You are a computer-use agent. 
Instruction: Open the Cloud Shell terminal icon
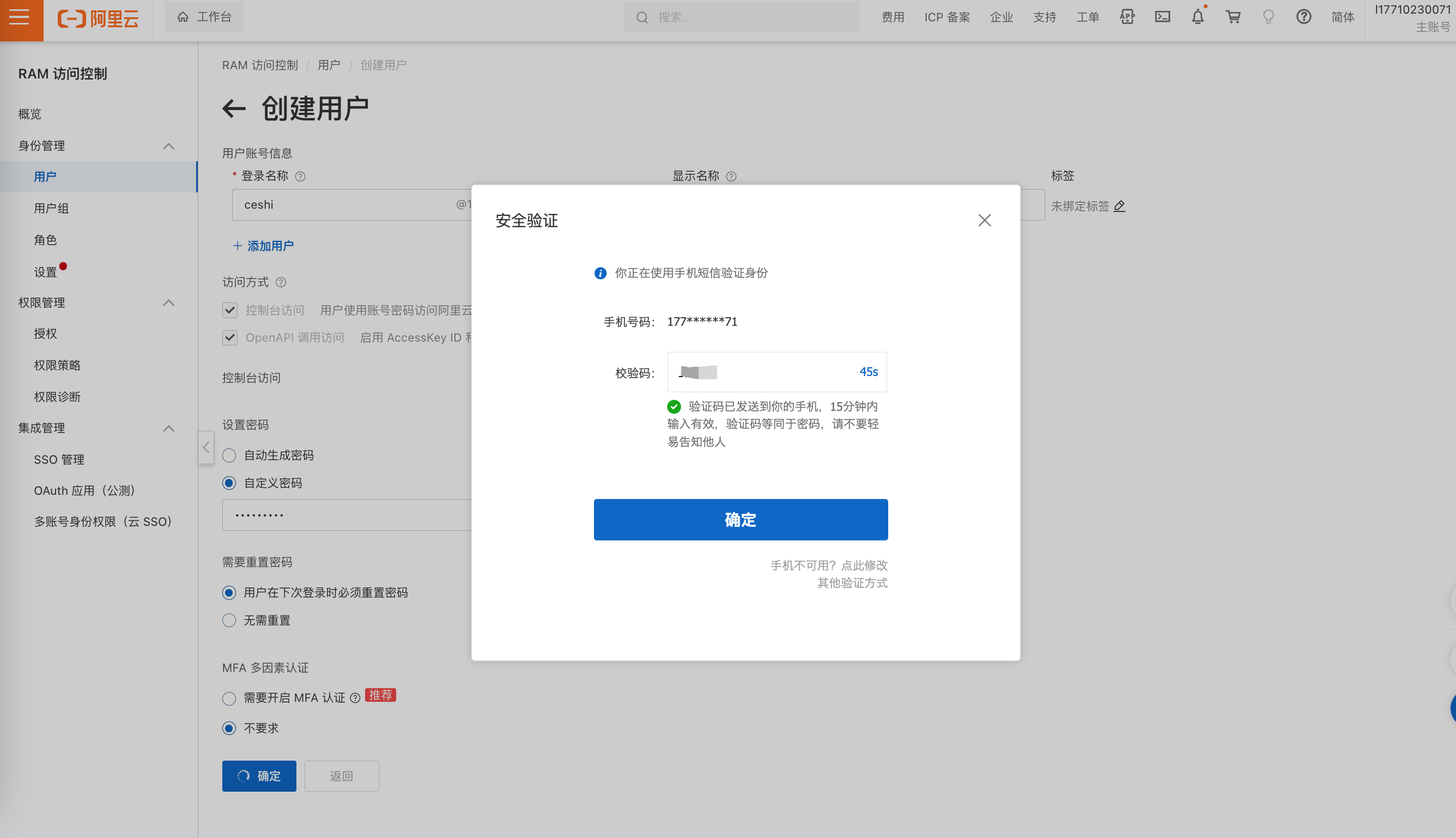click(1162, 17)
